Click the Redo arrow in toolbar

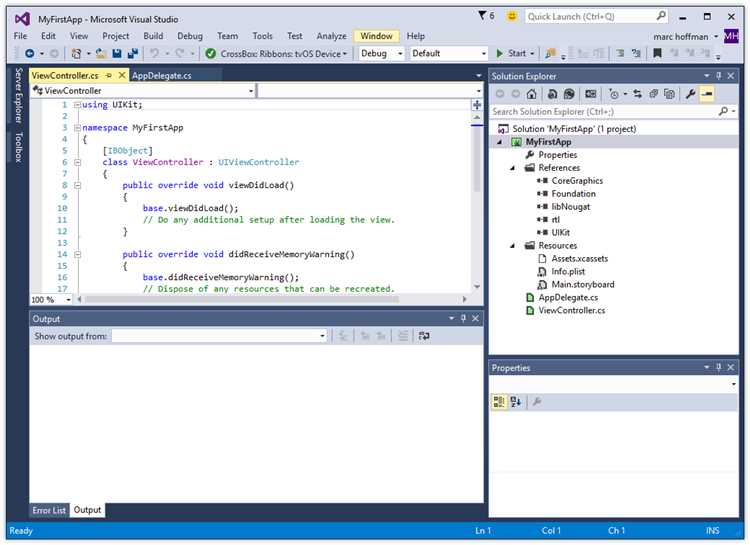point(179,53)
